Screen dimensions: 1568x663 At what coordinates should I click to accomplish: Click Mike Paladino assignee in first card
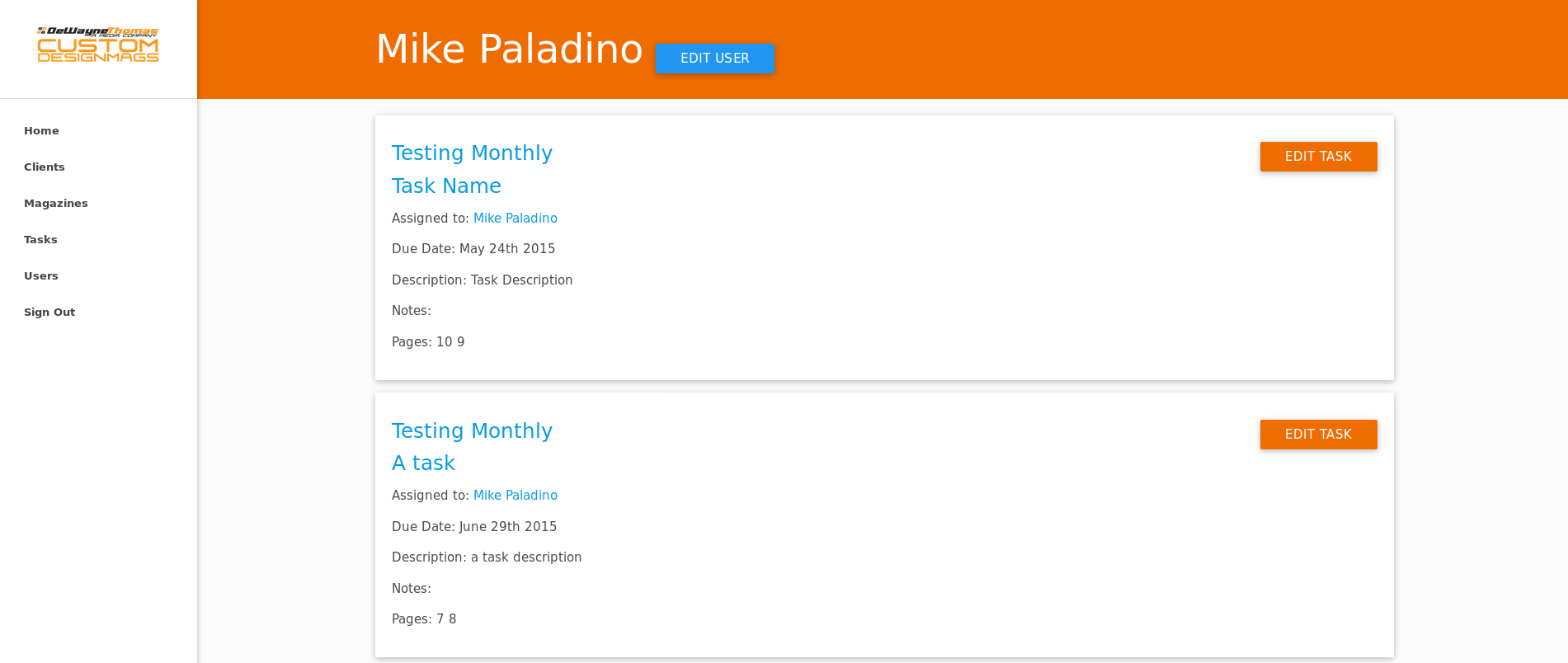click(515, 219)
